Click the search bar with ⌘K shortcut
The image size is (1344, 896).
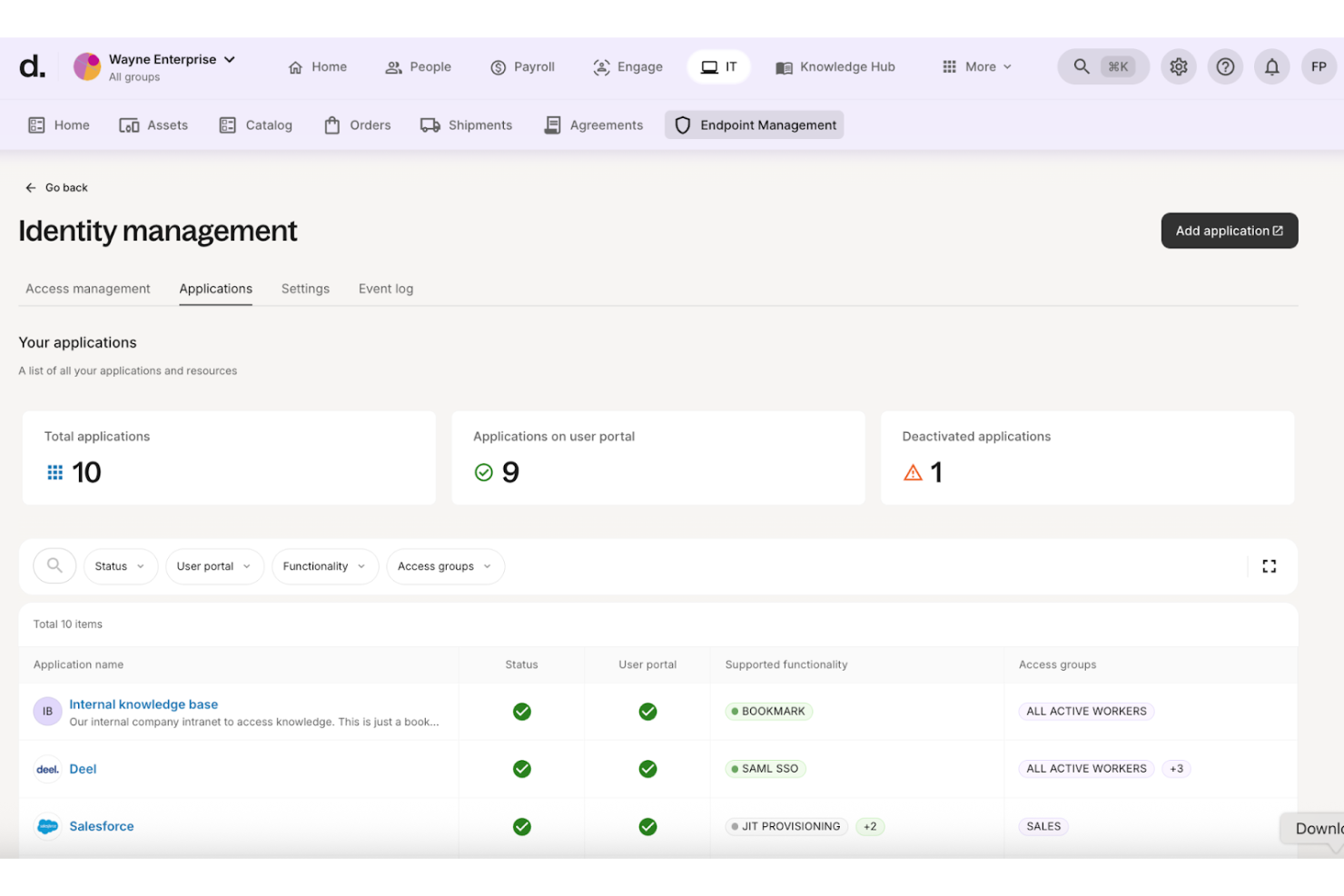pyautogui.click(x=1102, y=66)
